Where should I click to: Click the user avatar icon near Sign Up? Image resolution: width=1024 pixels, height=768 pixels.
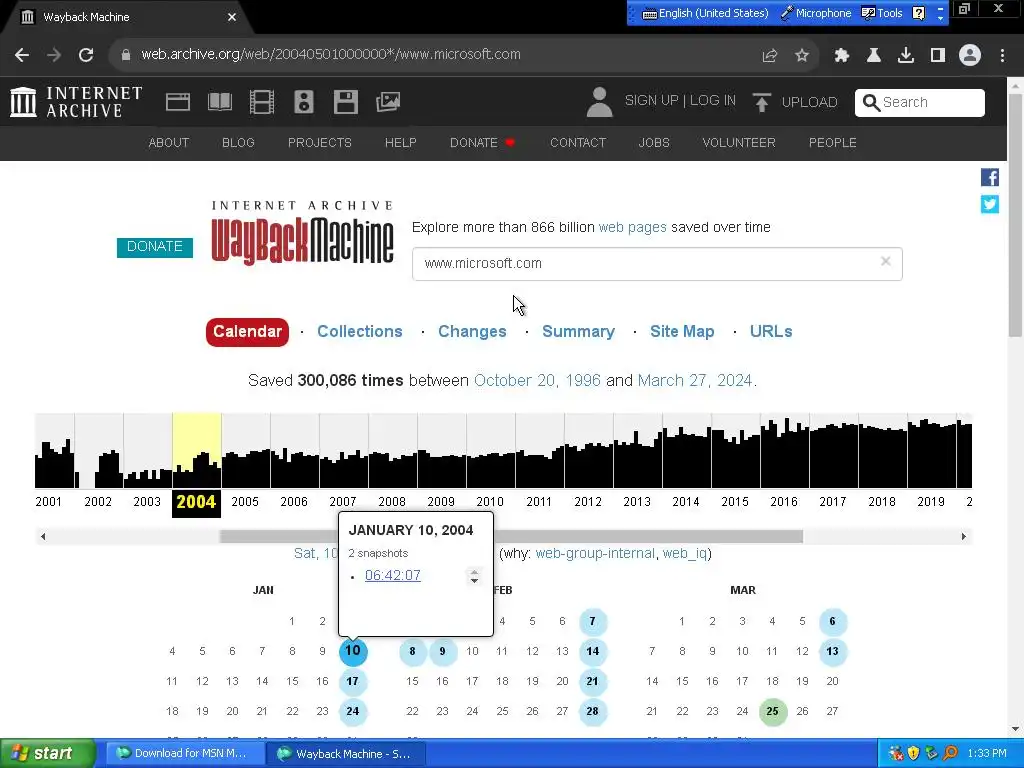click(x=599, y=102)
